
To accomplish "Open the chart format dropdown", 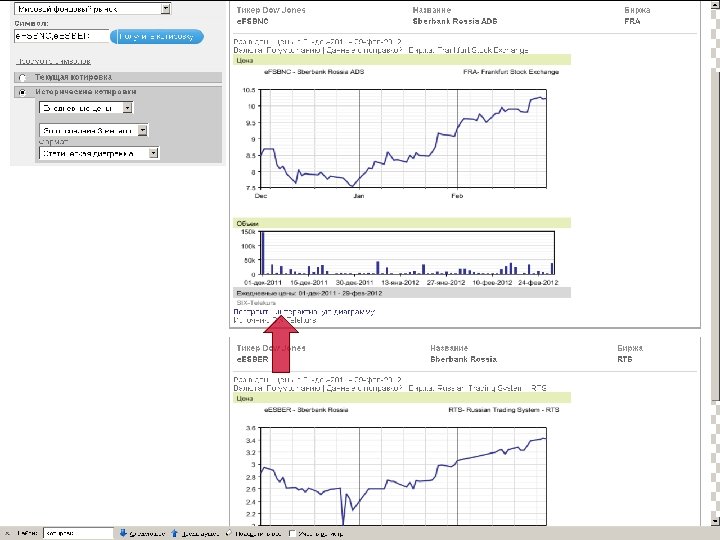I will click(99, 153).
